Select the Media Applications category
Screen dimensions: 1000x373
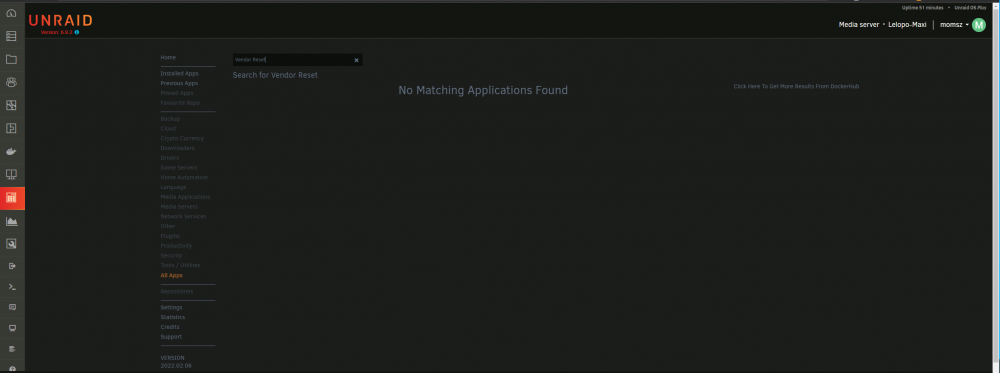185,197
